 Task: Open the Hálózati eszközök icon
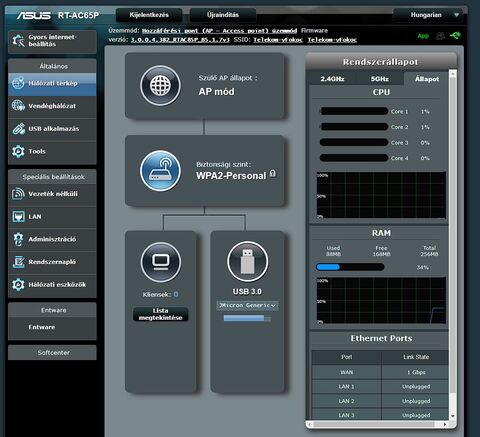coord(18,284)
